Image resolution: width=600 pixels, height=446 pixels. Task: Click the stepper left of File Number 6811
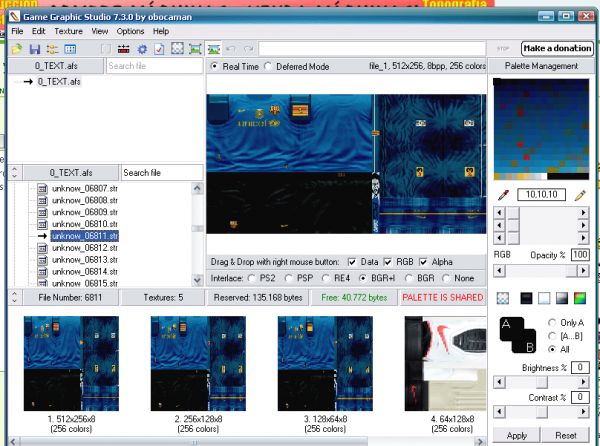[x=15, y=297]
